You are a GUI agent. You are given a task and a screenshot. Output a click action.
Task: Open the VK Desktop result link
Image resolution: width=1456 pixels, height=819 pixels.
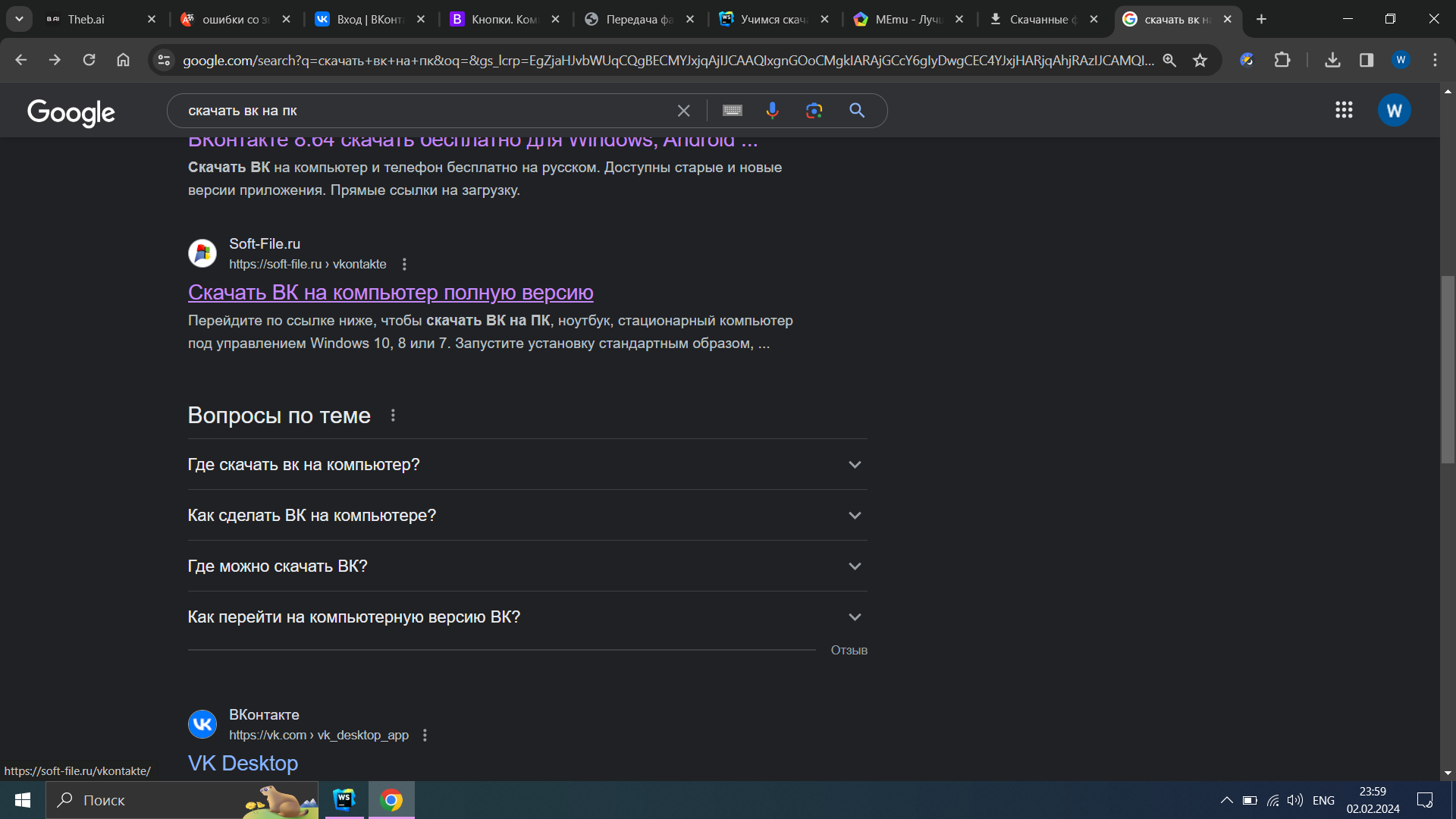click(243, 764)
